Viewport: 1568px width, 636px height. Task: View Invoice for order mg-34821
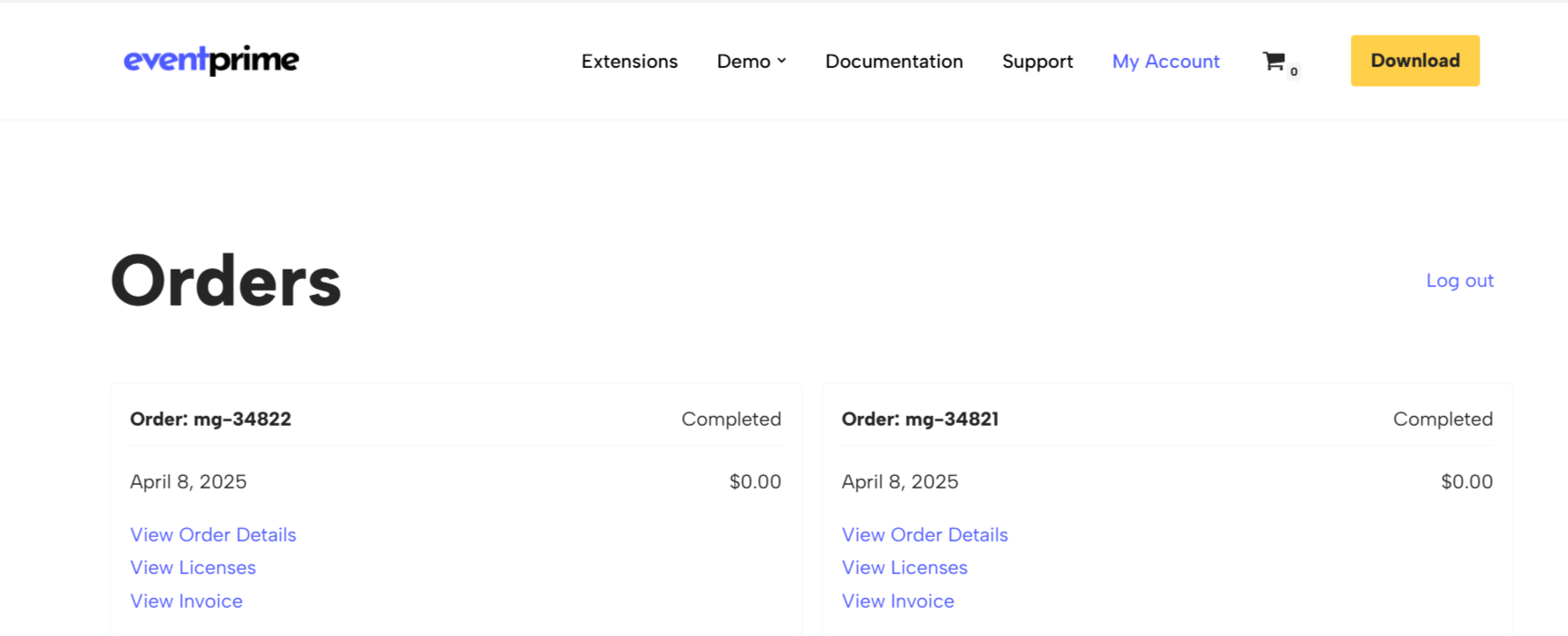(x=898, y=601)
